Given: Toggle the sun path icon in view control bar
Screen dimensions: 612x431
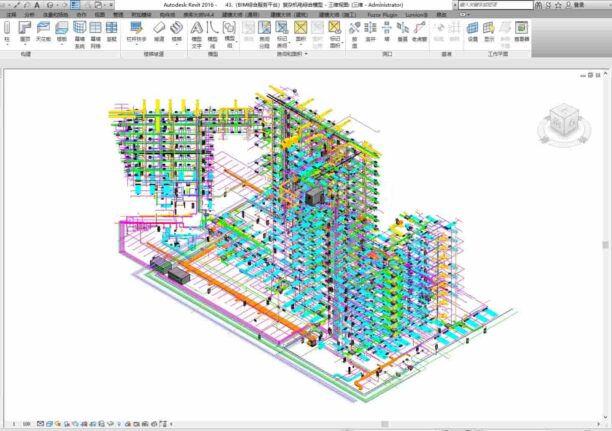Looking at the screenshot, I should (x=58, y=424).
